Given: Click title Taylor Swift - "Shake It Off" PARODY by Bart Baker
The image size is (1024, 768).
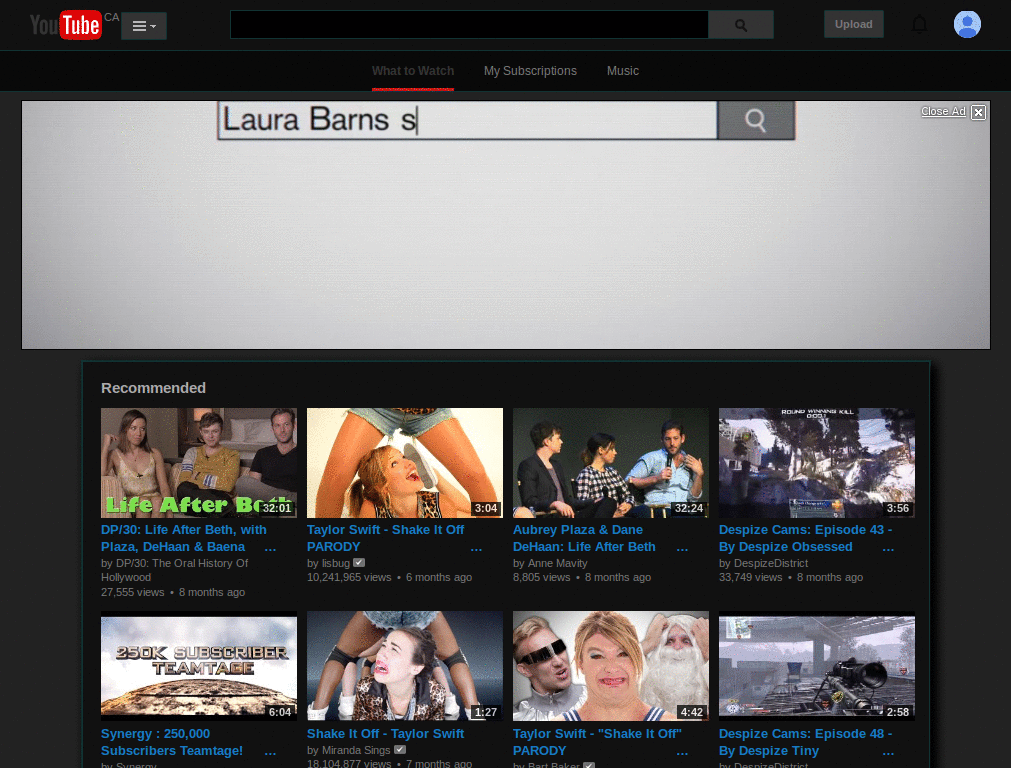Looking at the screenshot, I should click(597, 742).
